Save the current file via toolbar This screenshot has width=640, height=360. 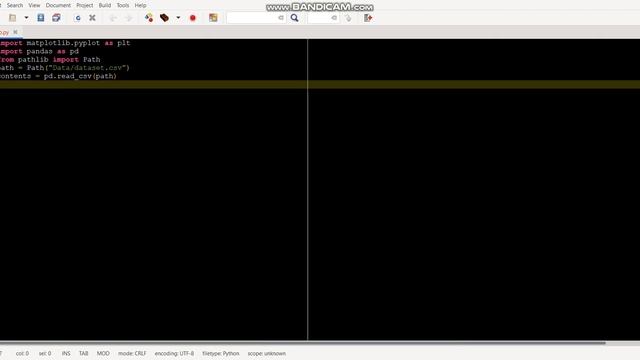click(x=41, y=18)
